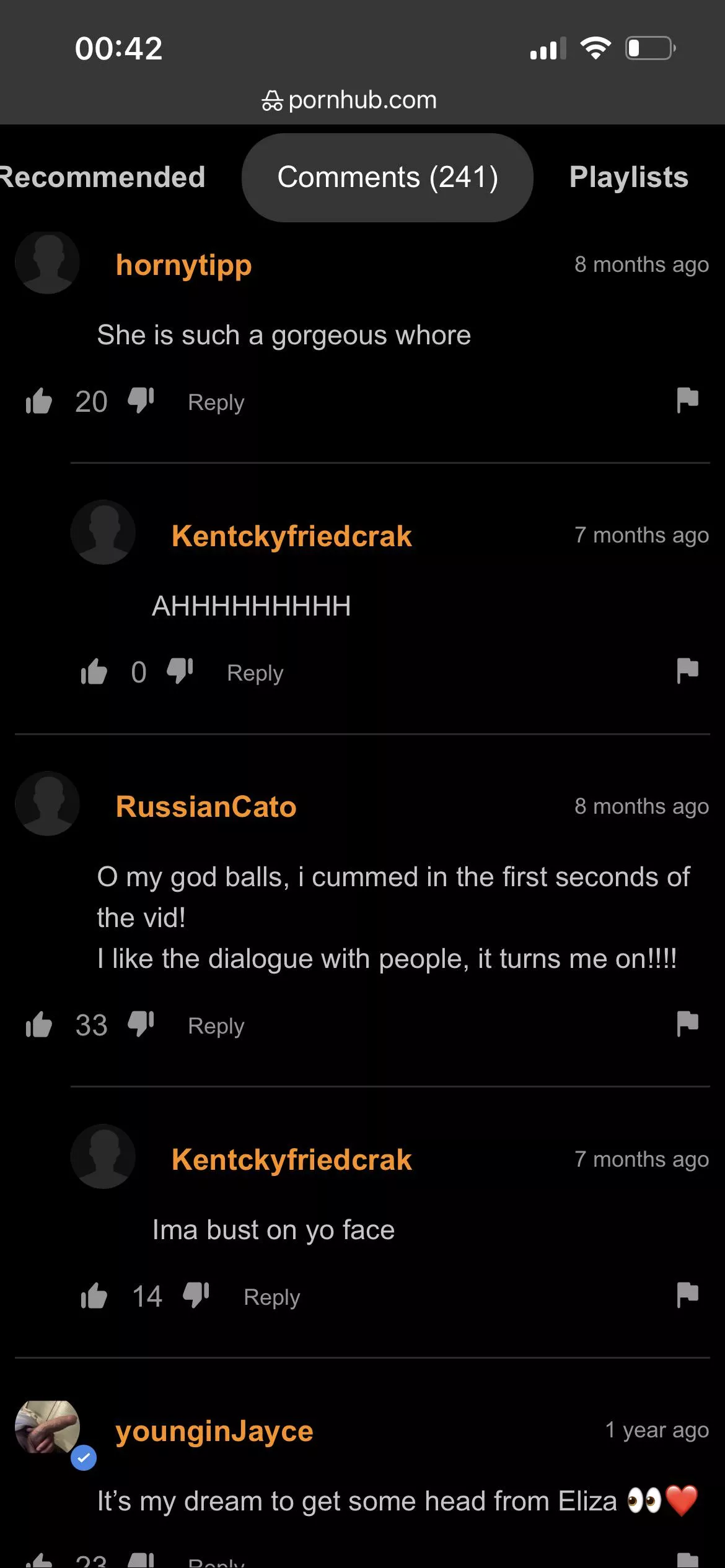Thumbs down the AHHHHHHHHH reply
This screenshot has width=725, height=1568.
point(180,672)
